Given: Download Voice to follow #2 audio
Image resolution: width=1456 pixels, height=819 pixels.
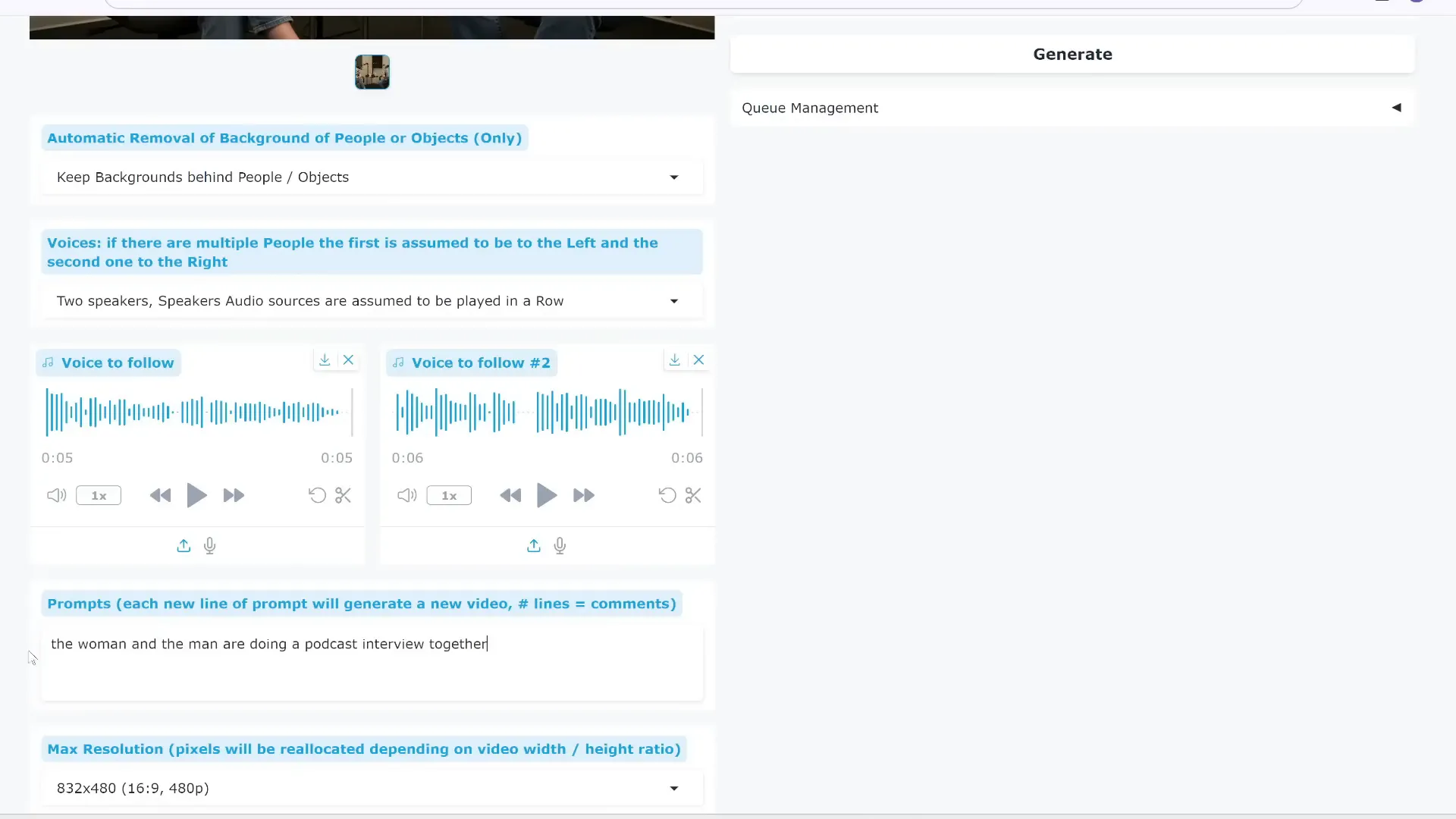Looking at the screenshot, I should tap(675, 360).
